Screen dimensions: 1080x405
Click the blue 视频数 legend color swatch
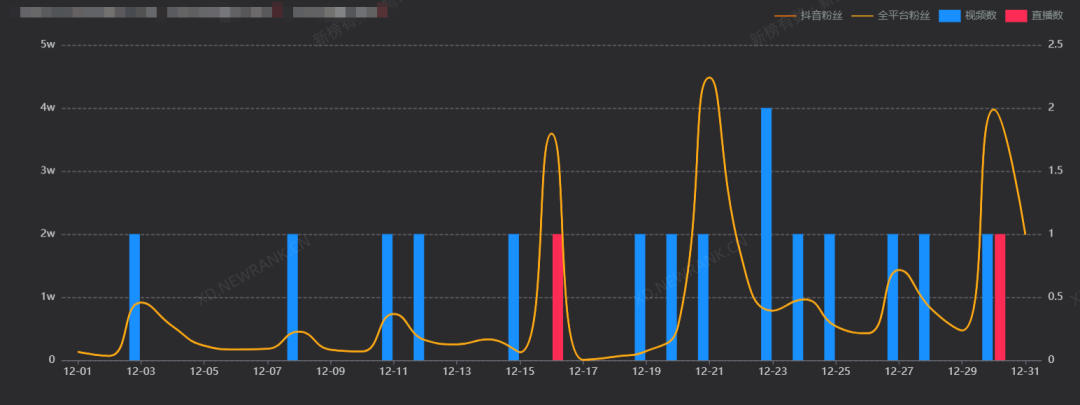948,17
